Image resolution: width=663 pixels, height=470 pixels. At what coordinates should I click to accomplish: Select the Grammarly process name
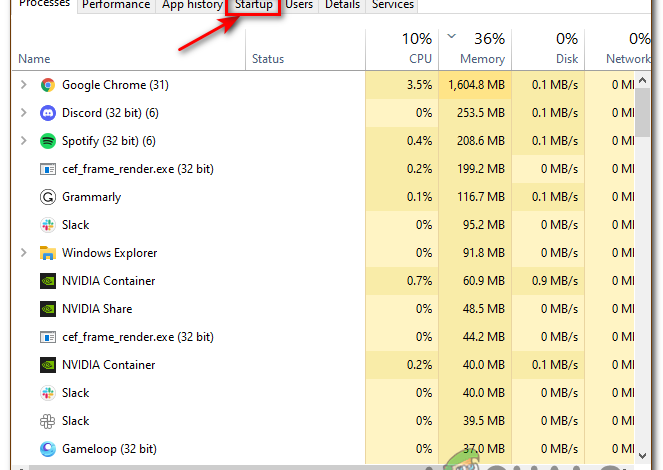[92, 197]
